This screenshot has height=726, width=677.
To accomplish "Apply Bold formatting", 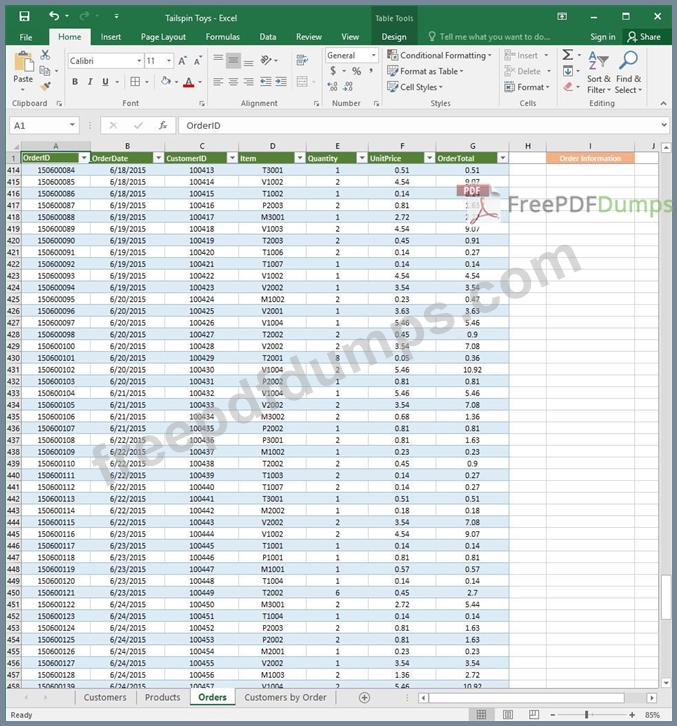I will pos(75,82).
